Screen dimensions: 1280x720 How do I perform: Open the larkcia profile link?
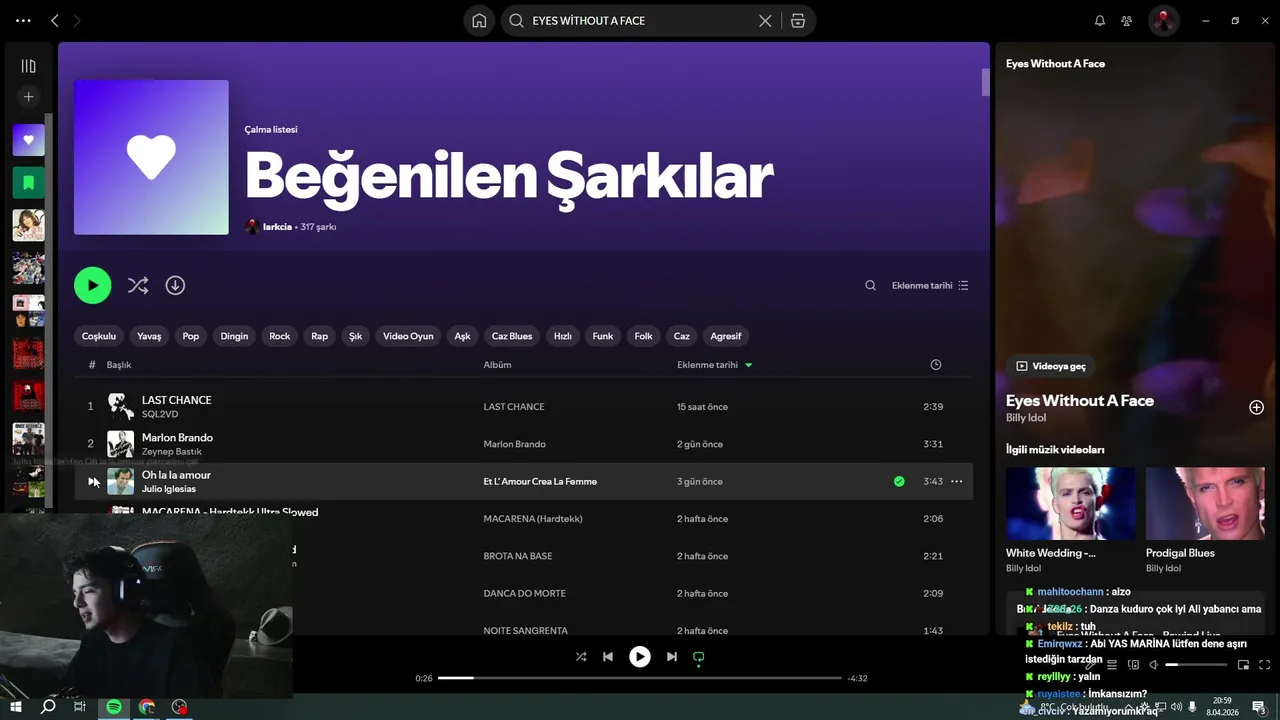tap(277, 227)
